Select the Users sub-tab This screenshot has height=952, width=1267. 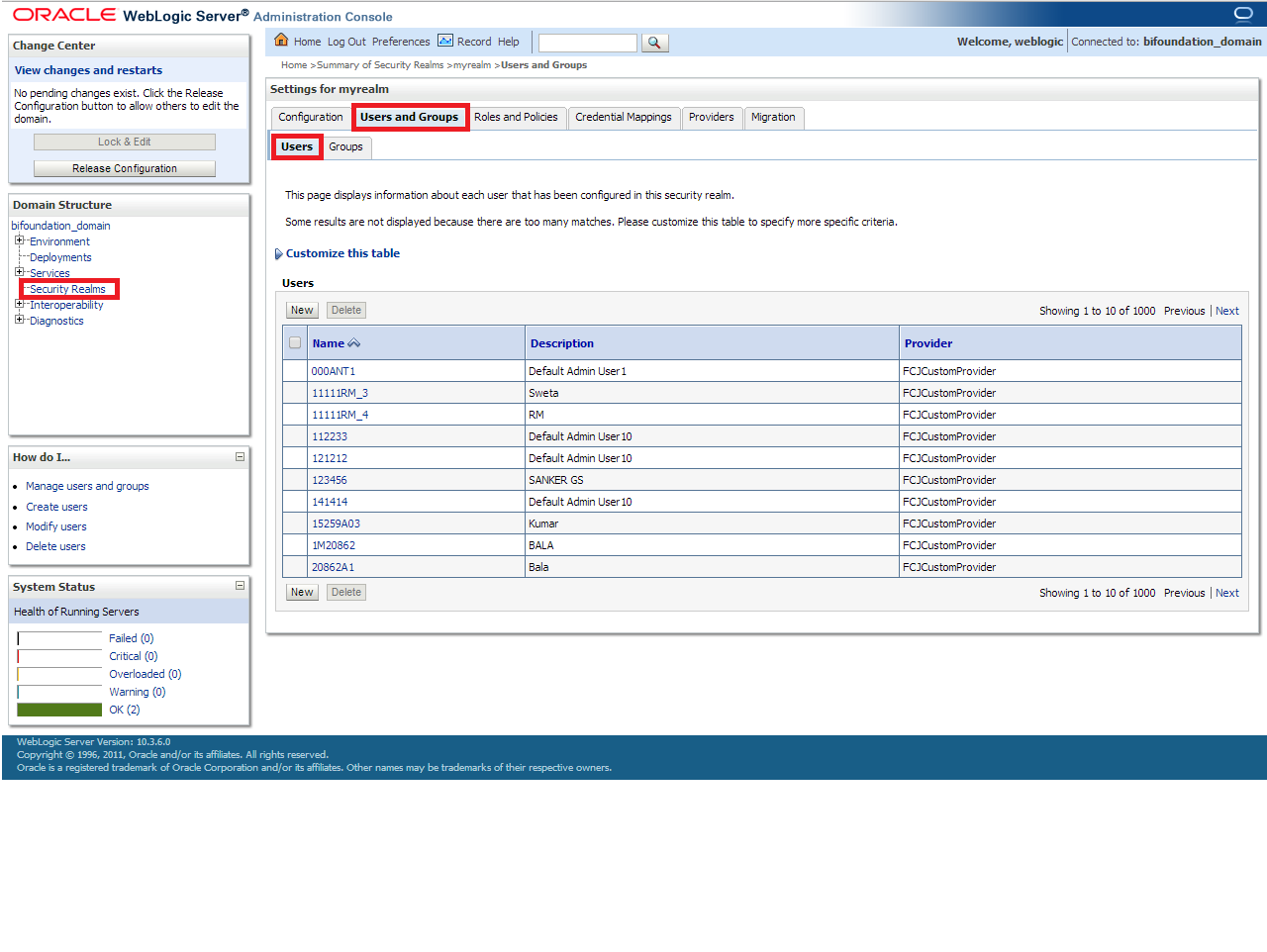pyautogui.click(x=297, y=146)
